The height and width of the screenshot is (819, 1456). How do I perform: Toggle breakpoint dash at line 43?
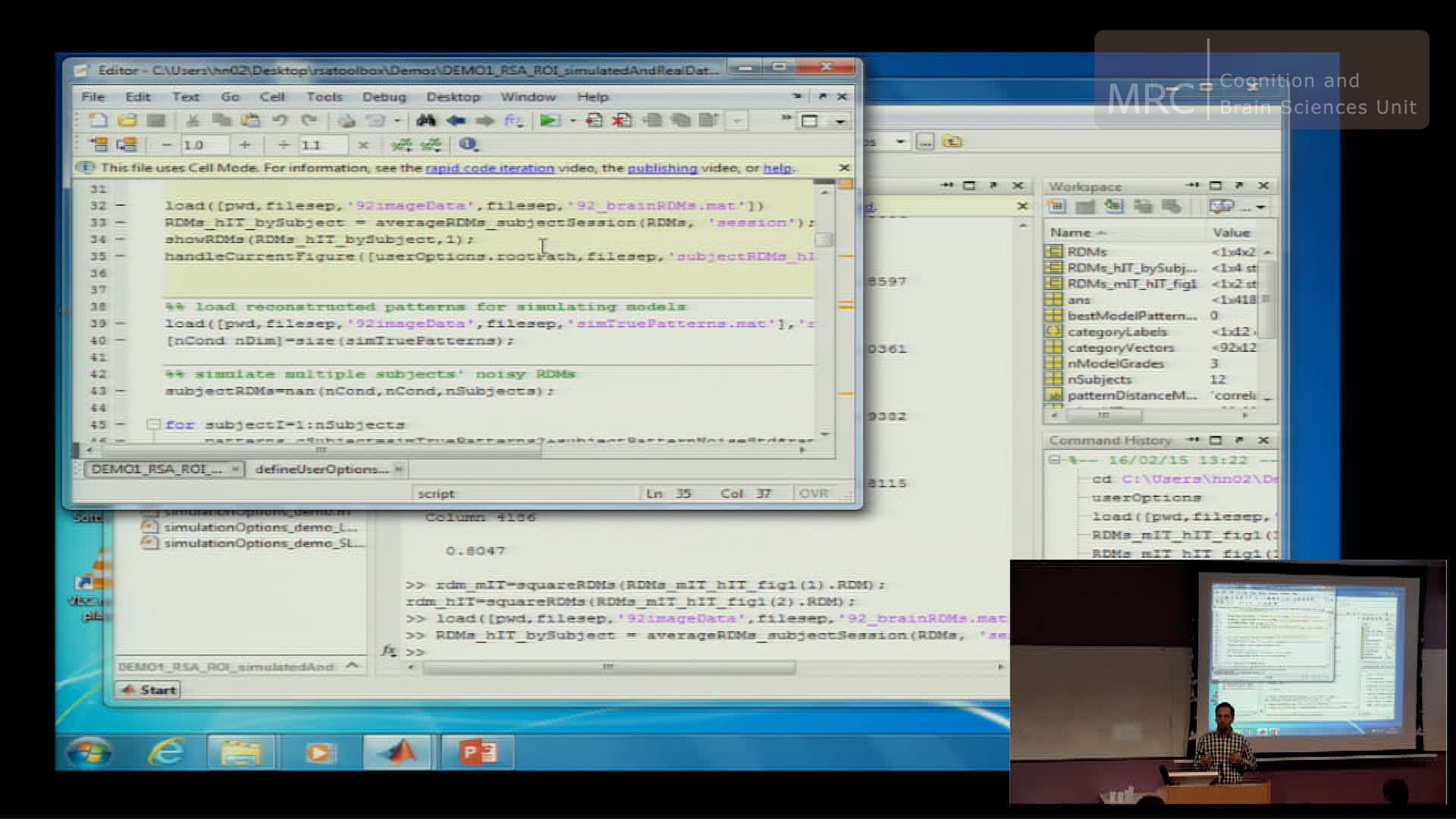(120, 391)
